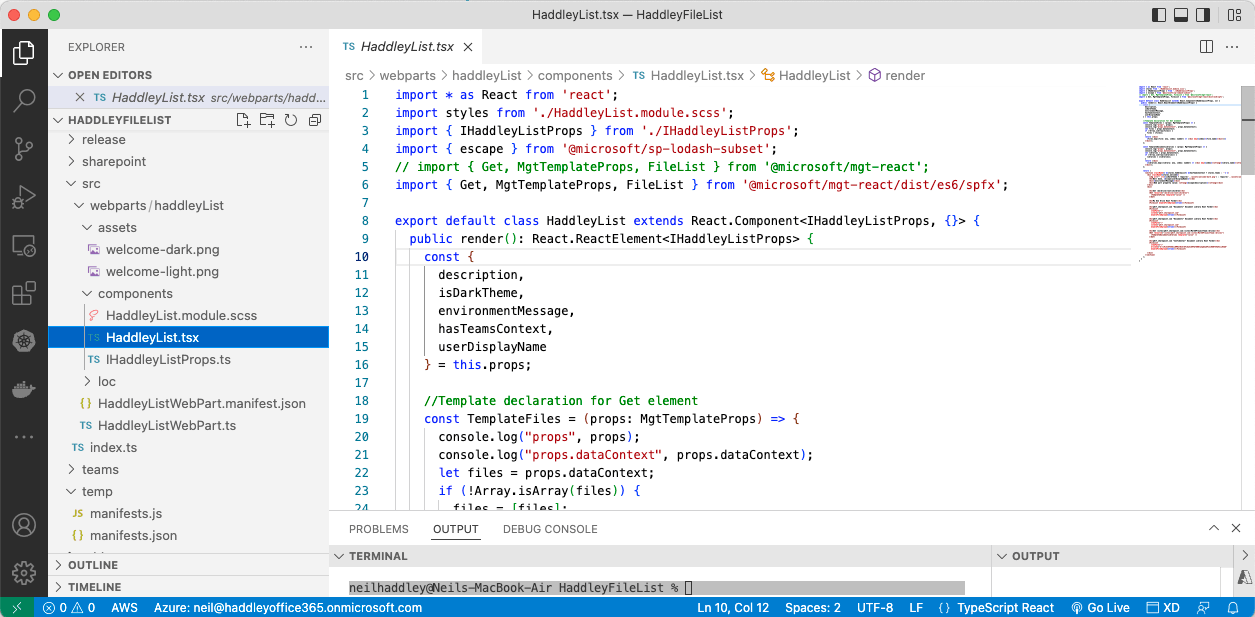This screenshot has height=617, width=1255.
Task: Expand the OUTLINE section
Action: [x=93, y=565]
